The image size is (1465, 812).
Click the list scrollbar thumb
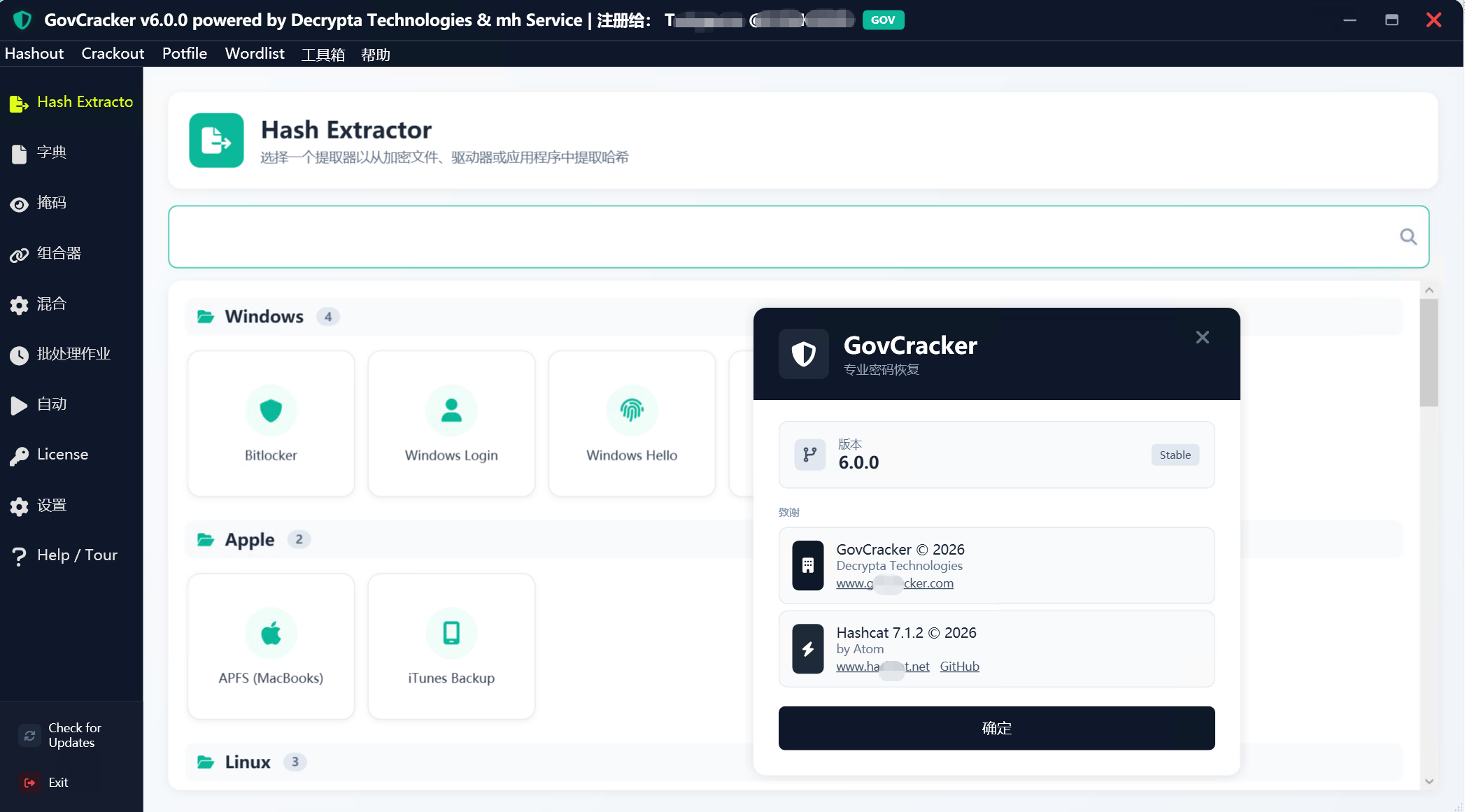[x=1429, y=352]
